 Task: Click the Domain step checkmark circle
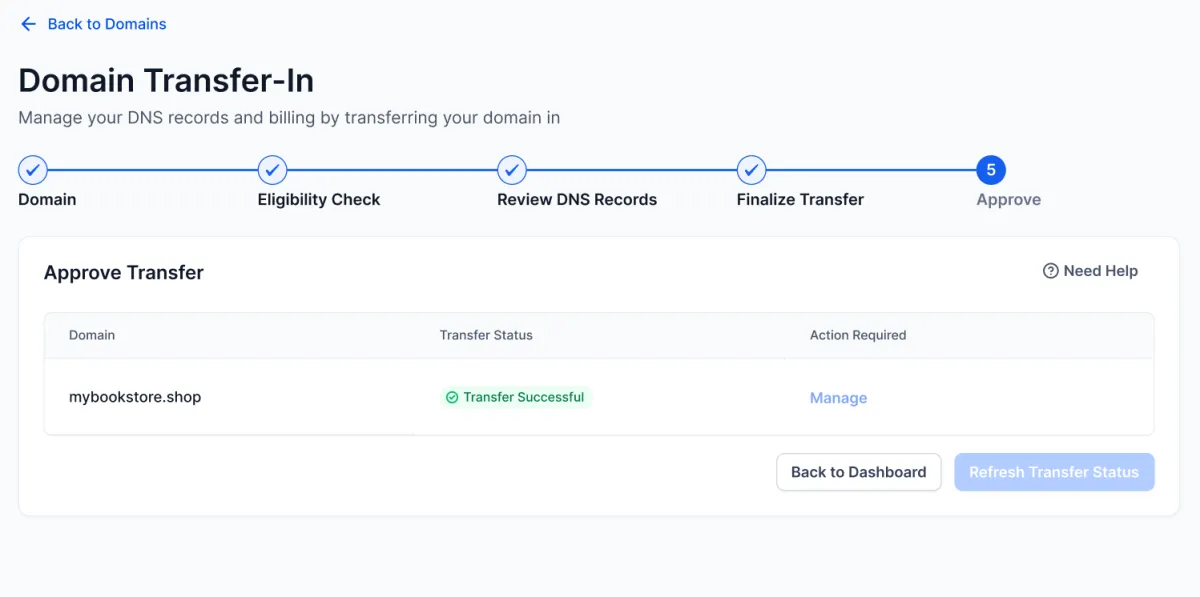point(33,170)
